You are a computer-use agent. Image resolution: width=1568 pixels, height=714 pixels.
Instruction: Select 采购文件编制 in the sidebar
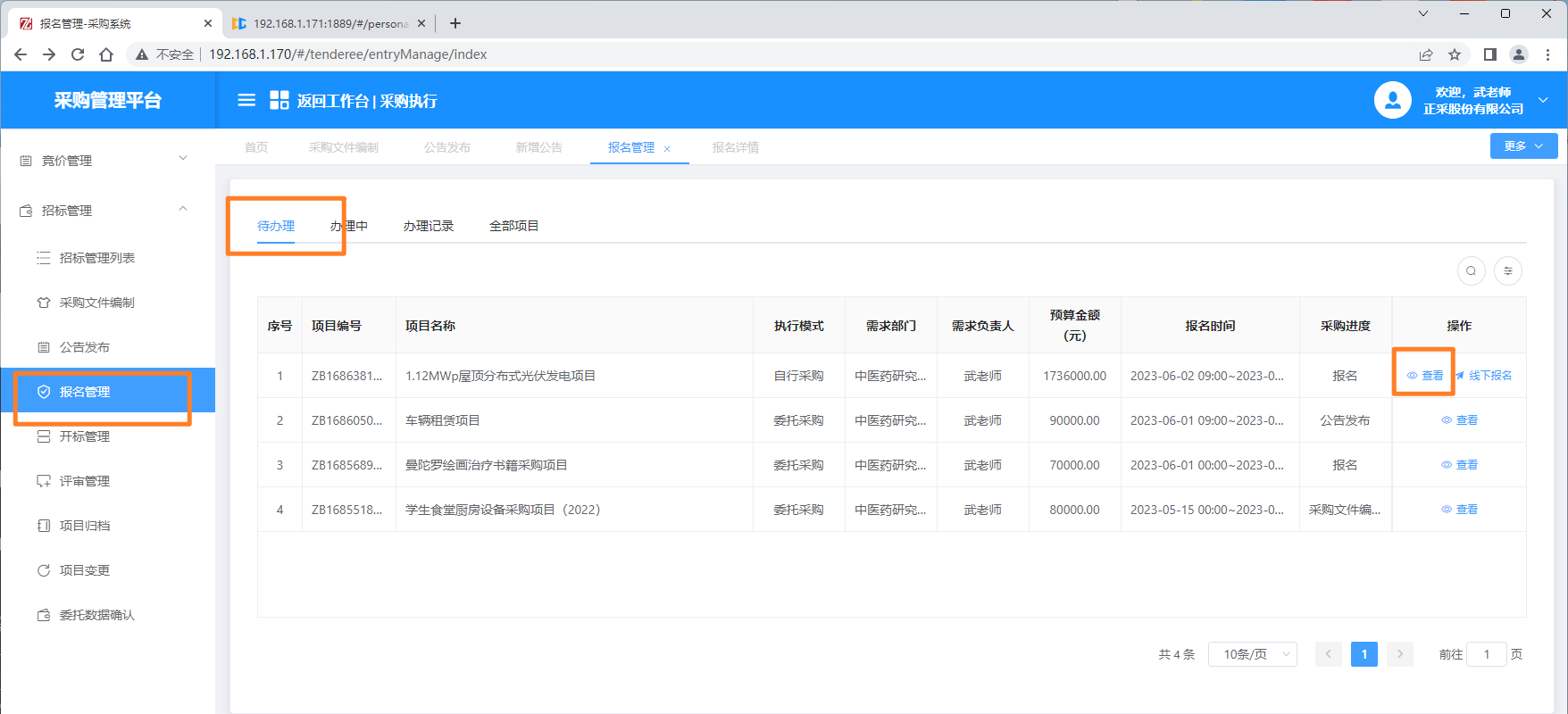96,303
